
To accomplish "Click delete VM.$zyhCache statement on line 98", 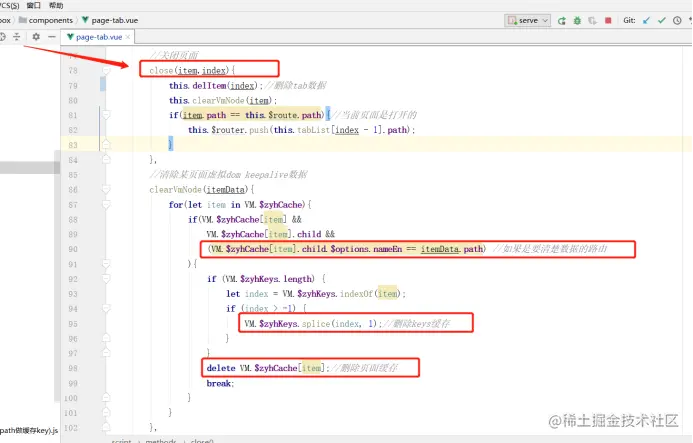I will 267,368.
